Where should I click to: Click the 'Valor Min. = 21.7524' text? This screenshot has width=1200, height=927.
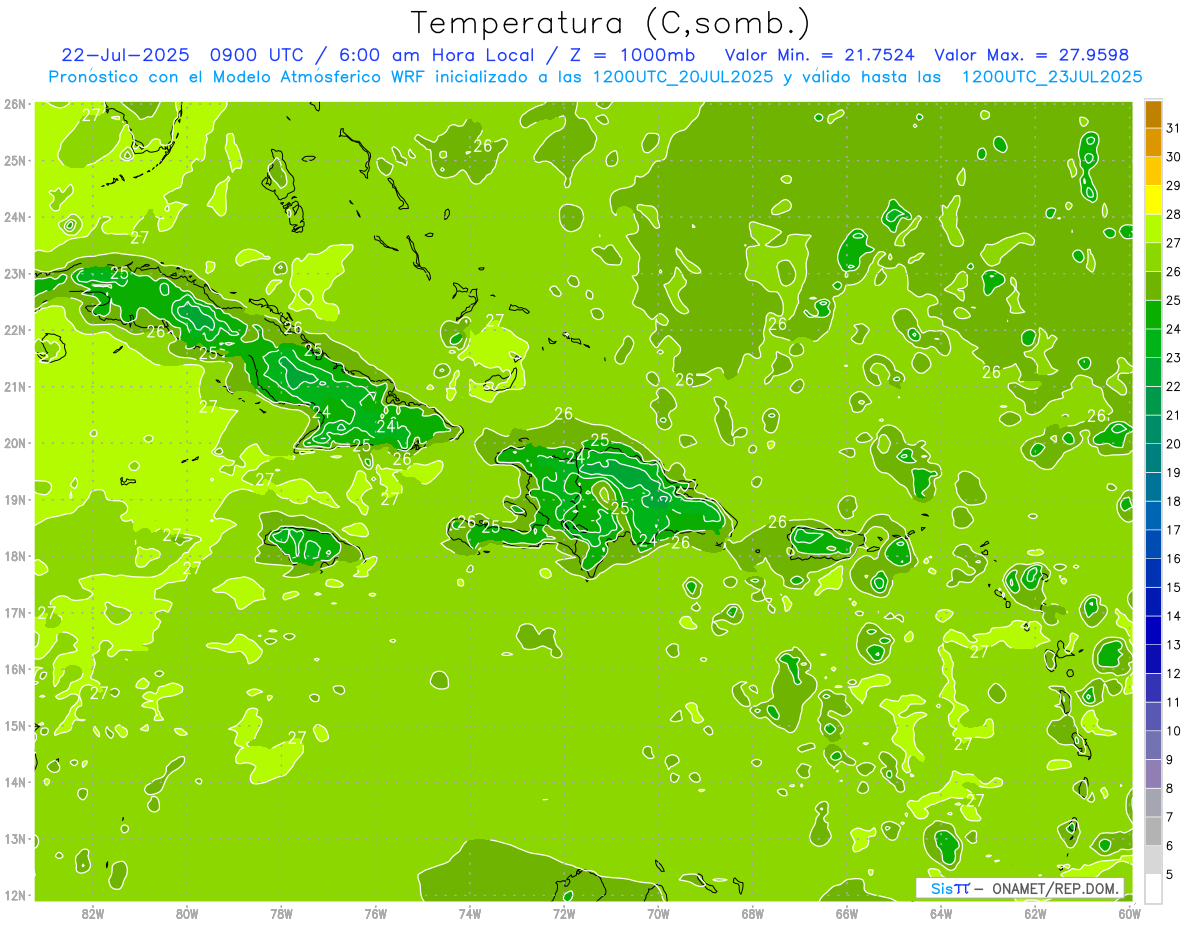[x=821, y=55]
